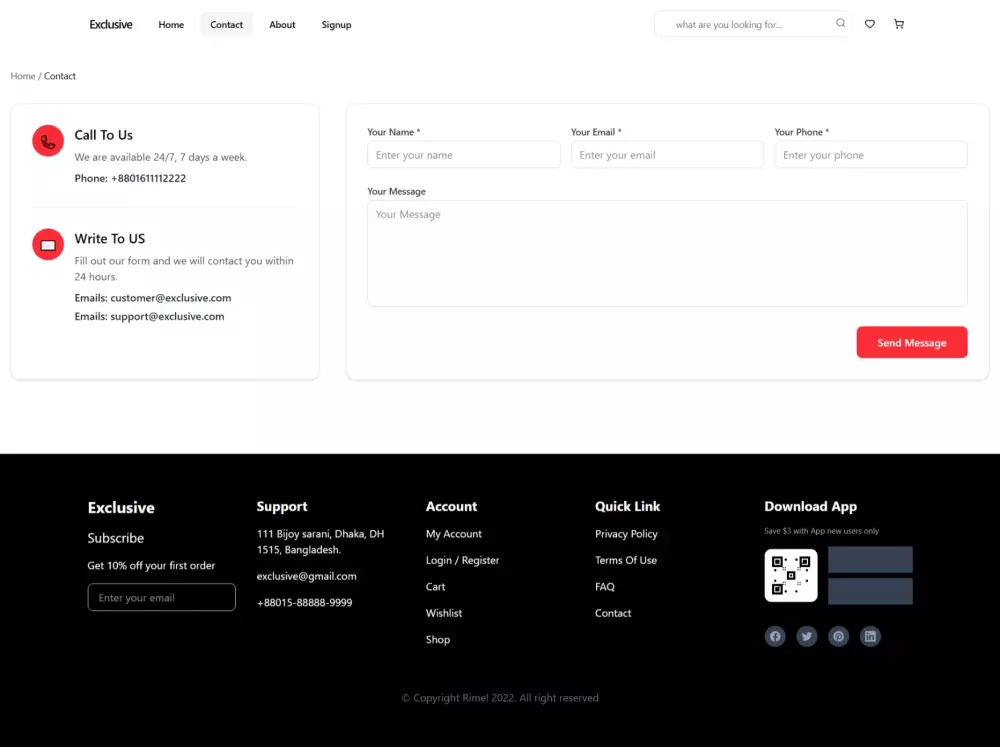
Task: Open the shopping cart icon
Action: 899,24
